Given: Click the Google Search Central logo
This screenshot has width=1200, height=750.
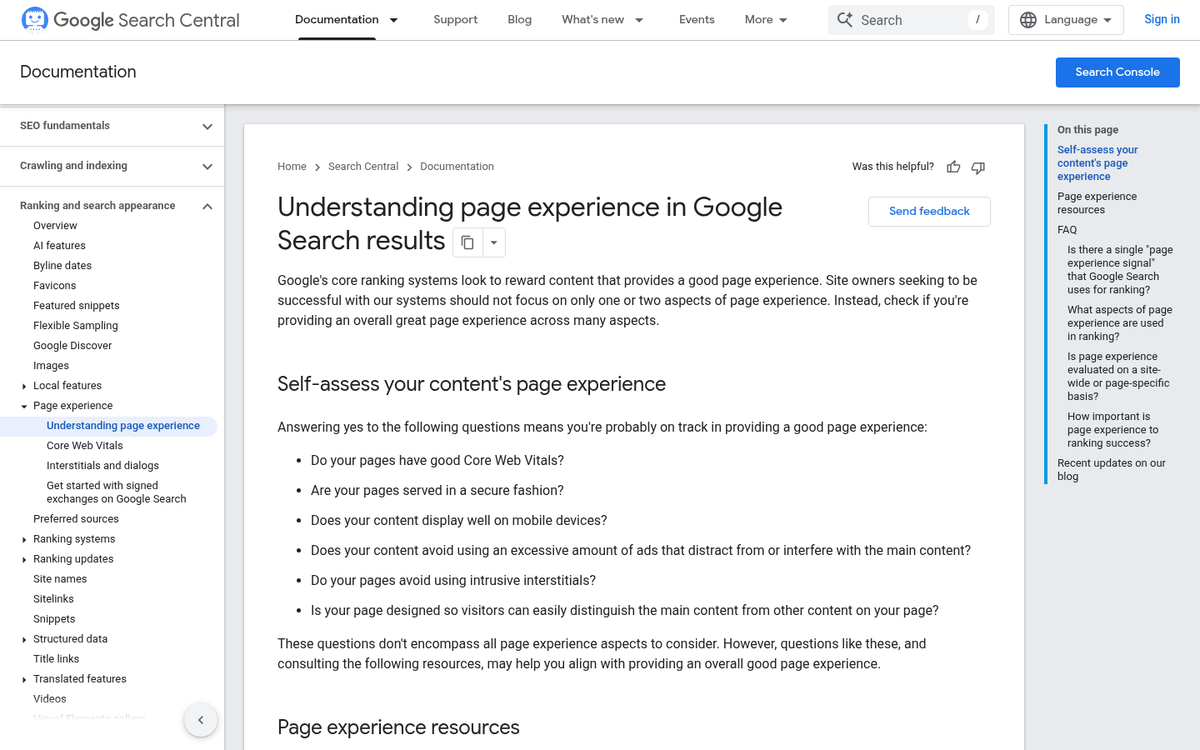Looking at the screenshot, I should (130, 20).
